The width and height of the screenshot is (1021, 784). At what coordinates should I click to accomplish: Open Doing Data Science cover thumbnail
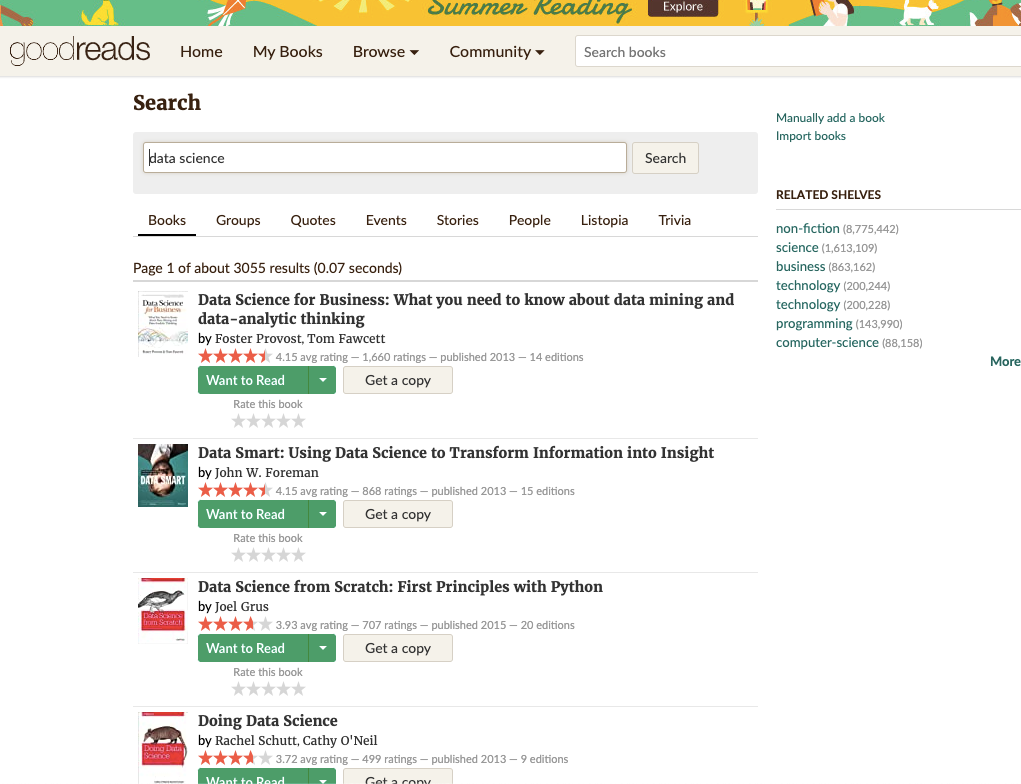click(163, 748)
